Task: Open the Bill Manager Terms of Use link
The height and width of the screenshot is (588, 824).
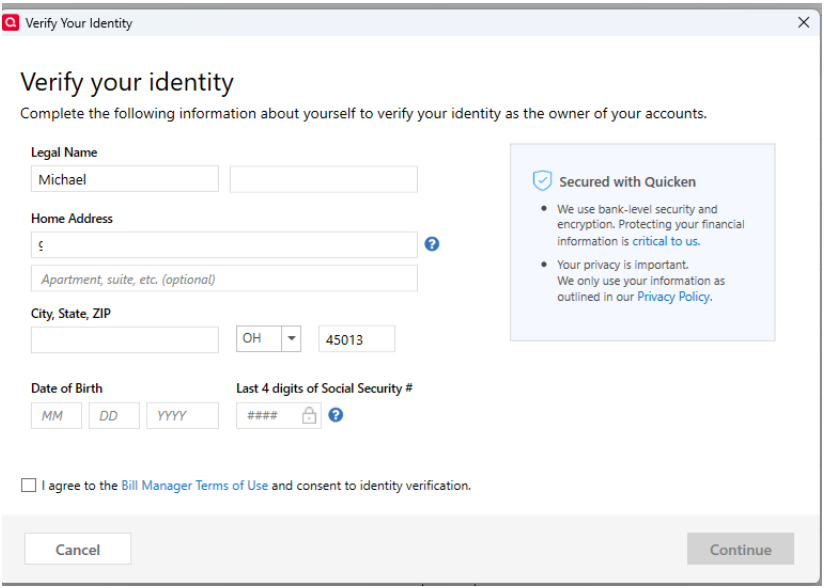Action: 194,486
